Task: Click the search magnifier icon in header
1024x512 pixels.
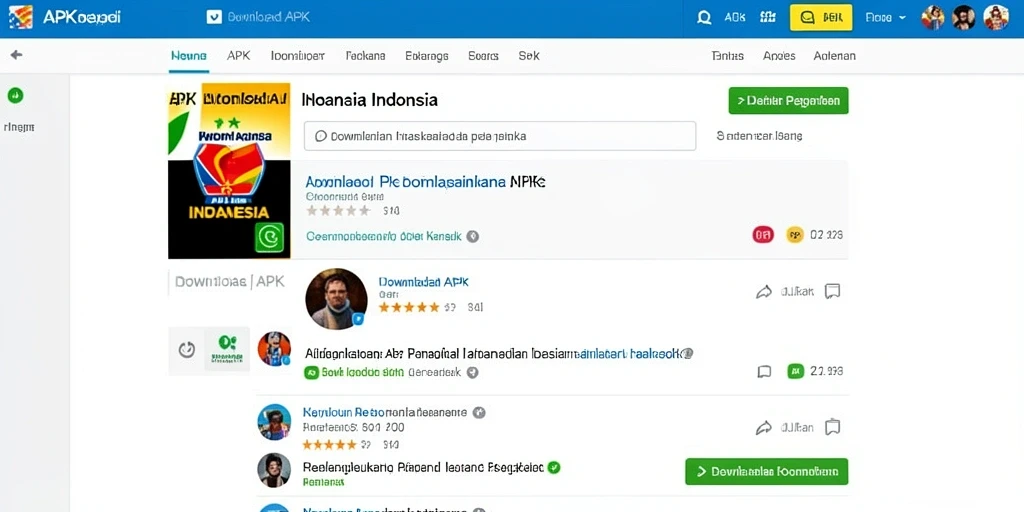Action: [704, 18]
